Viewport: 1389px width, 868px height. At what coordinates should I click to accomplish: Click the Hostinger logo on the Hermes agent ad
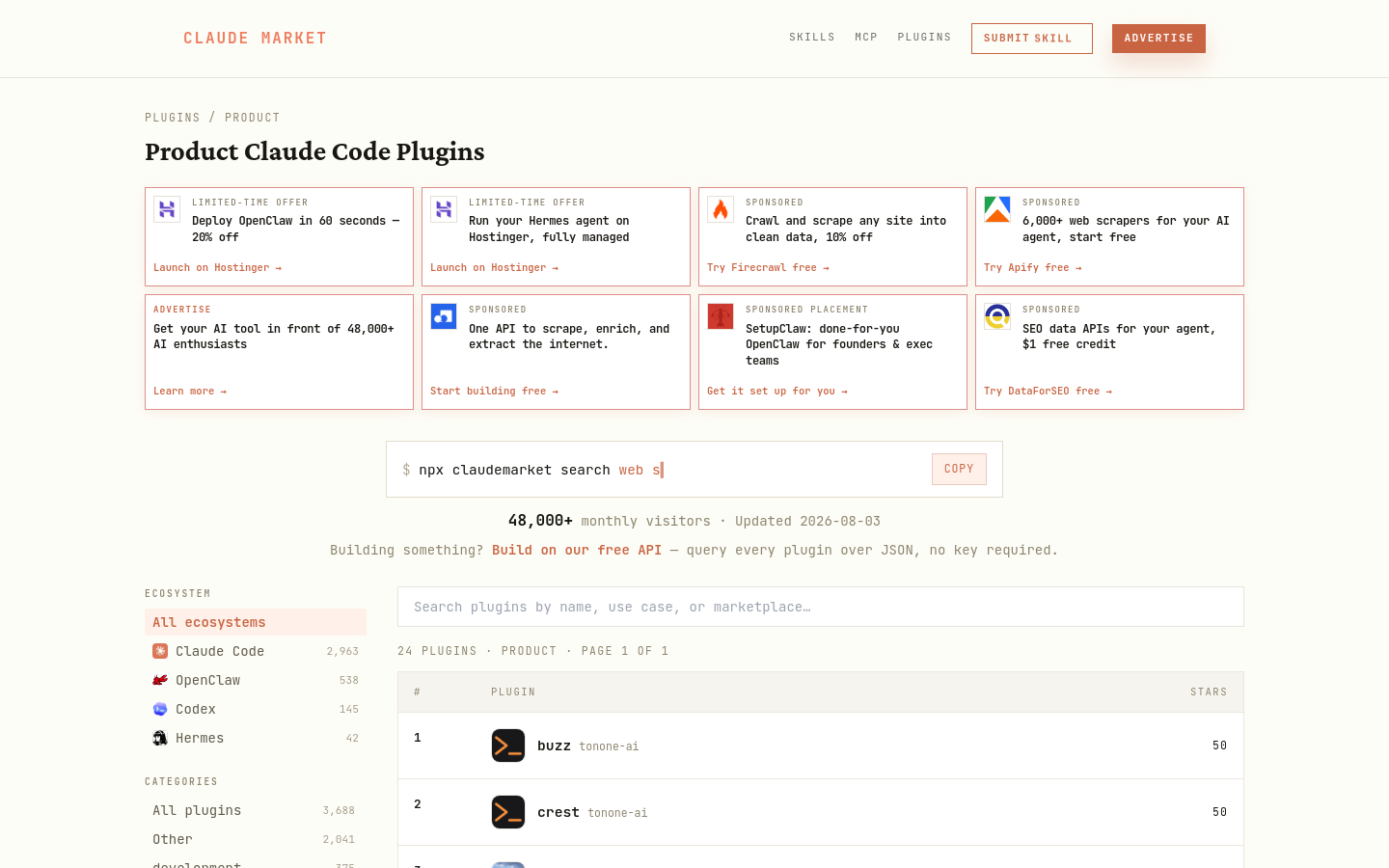click(x=444, y=209)
